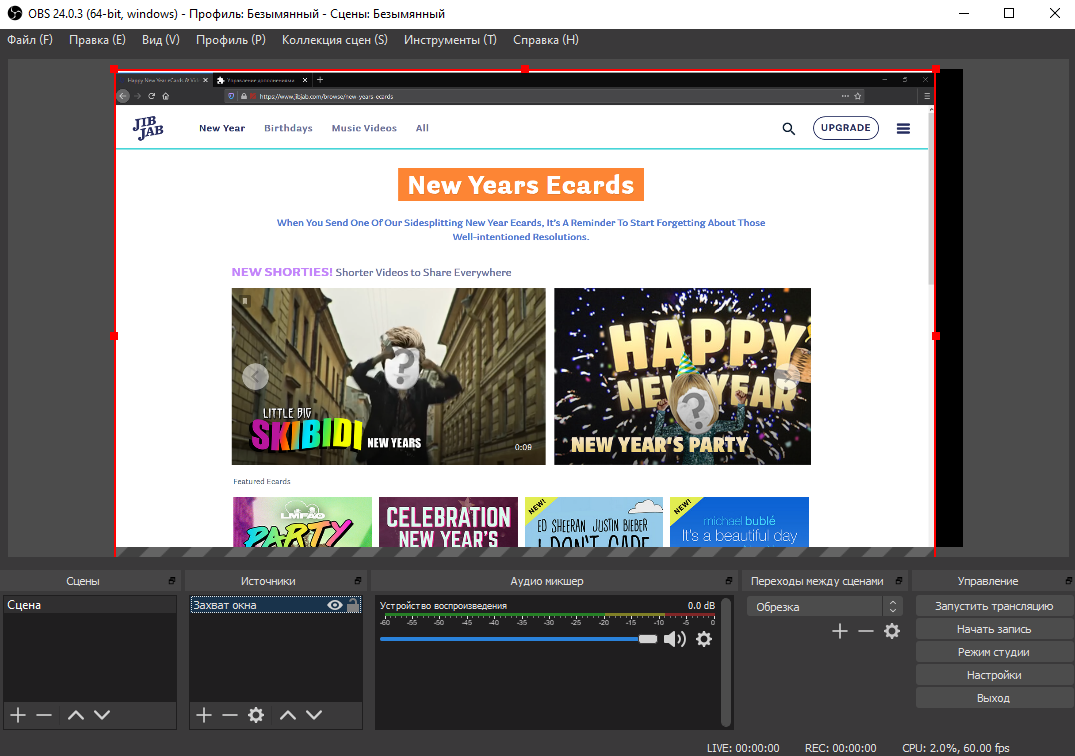This screenshot has width=1075, height=756.
Task: Click the Skibidi New Years video thumbnail
Action: [389, 376]
